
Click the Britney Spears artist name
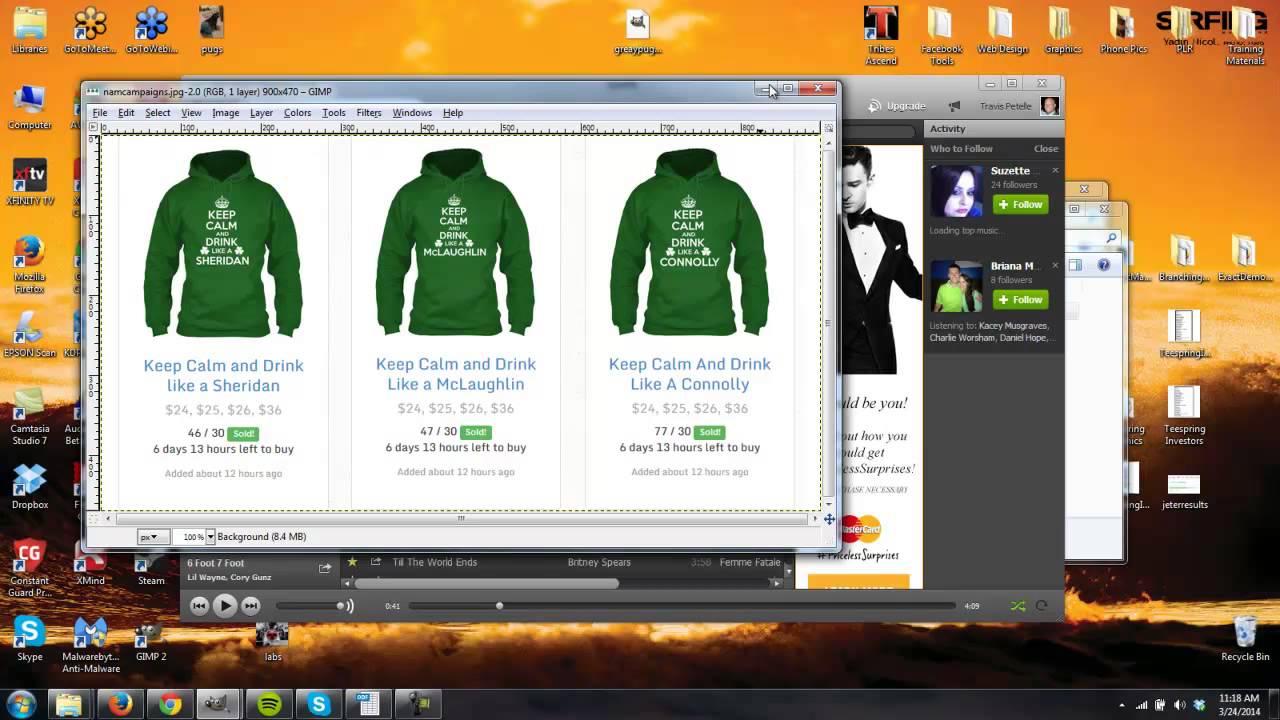point(599,562)
